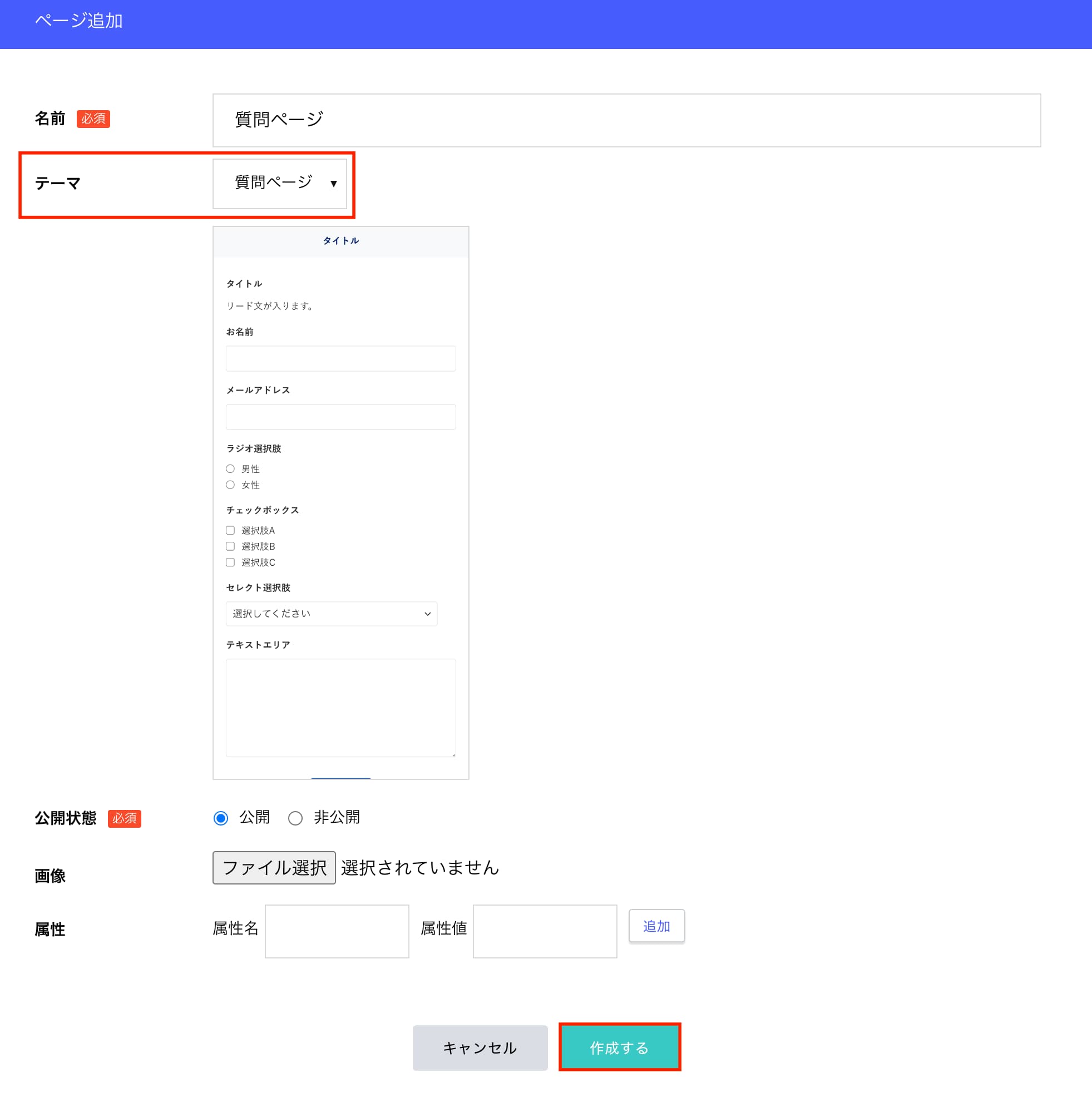Viewport: 1092px width, 1107px height.
Task: Click the 追加 button for attributes
Action: (656, 925)
